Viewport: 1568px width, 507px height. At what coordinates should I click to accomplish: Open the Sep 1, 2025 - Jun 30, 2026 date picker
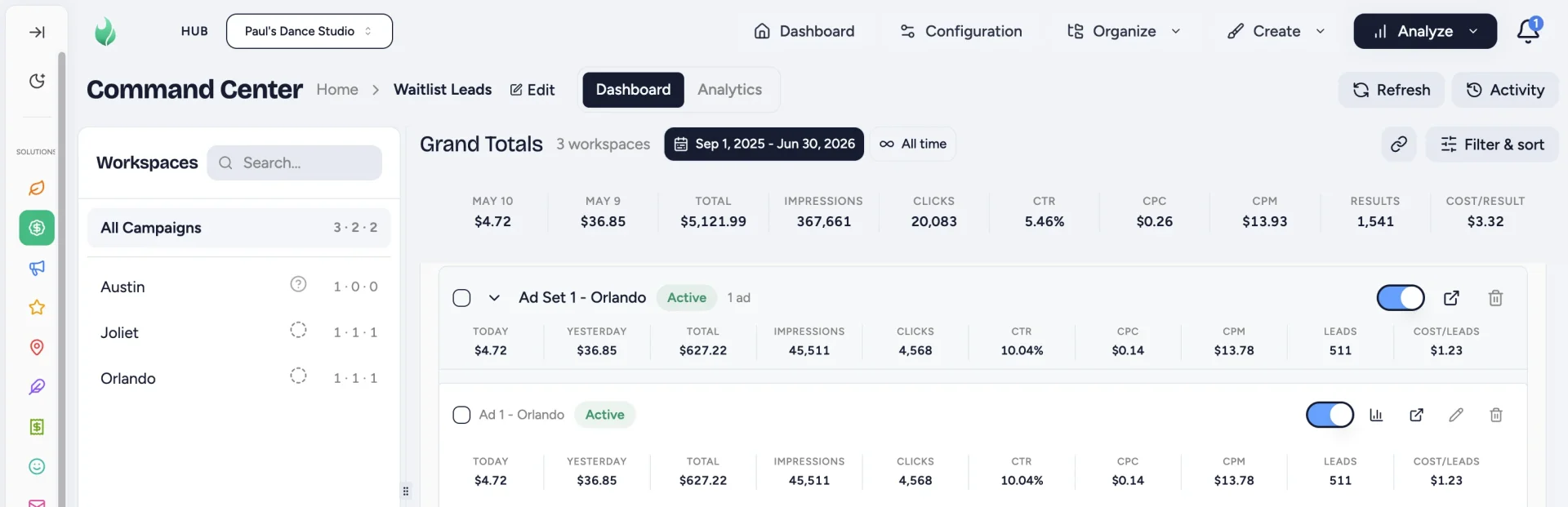pos(764,144)
